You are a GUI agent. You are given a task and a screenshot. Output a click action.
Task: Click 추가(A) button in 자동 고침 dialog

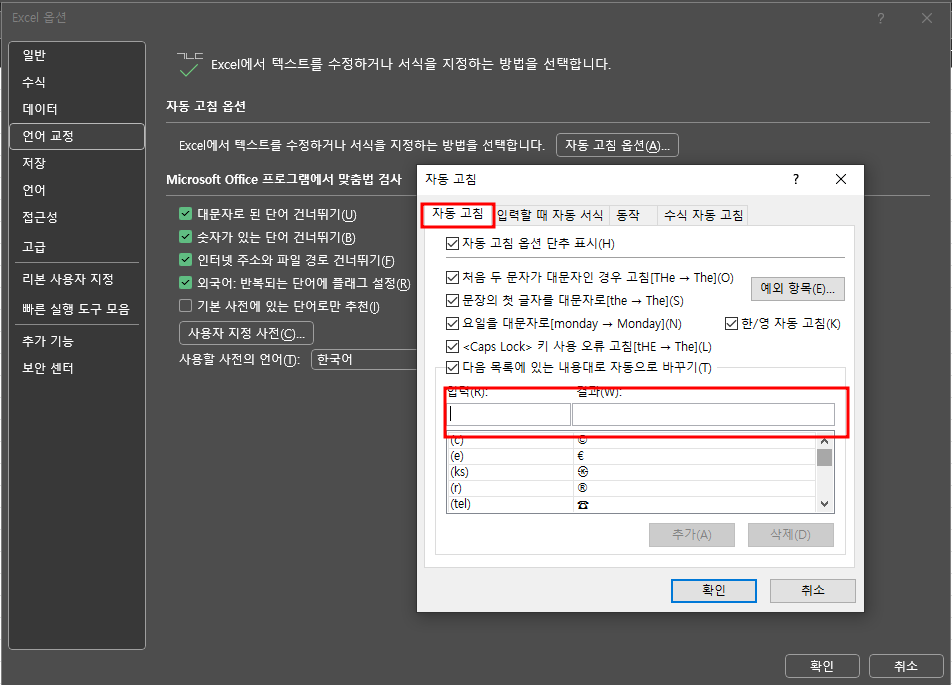[692, 534]
